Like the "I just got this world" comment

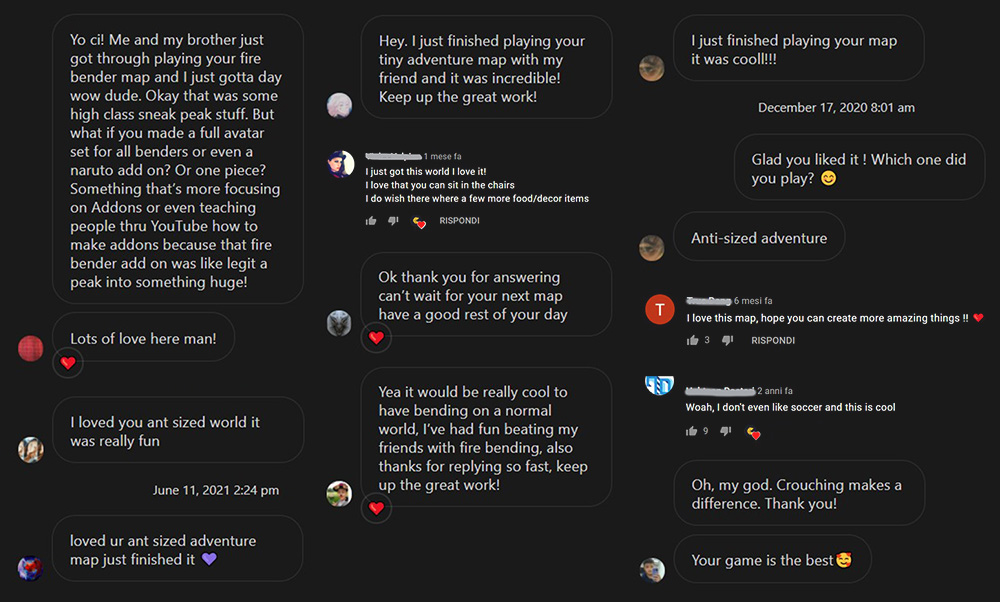(x=371, y=221)
